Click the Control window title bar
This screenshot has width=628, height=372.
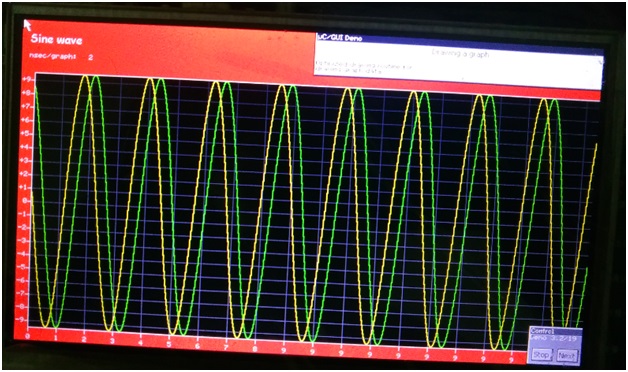(x=556, y=331)
